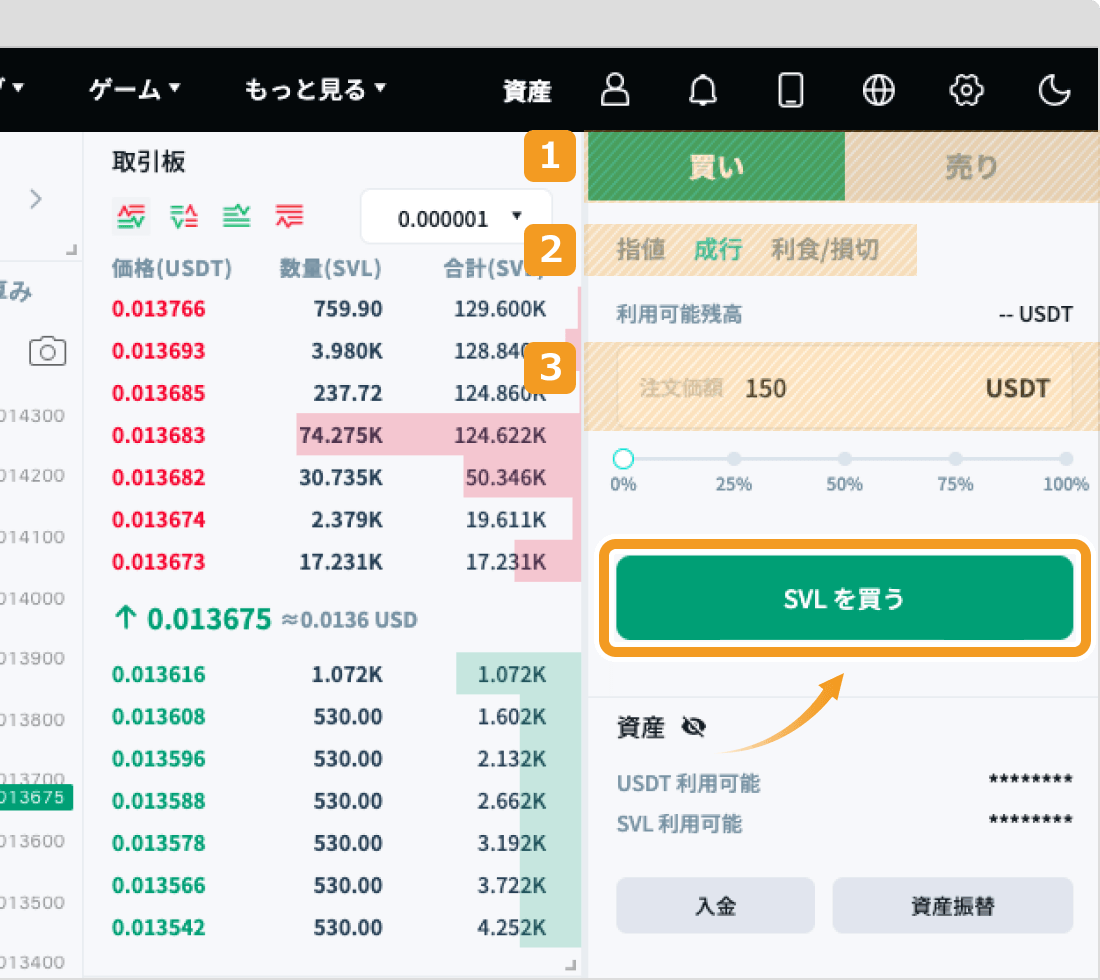Open notifications via the bell icon
Image resolution: width=1100 pixels, height=980 pixels.
click(703, 90)
